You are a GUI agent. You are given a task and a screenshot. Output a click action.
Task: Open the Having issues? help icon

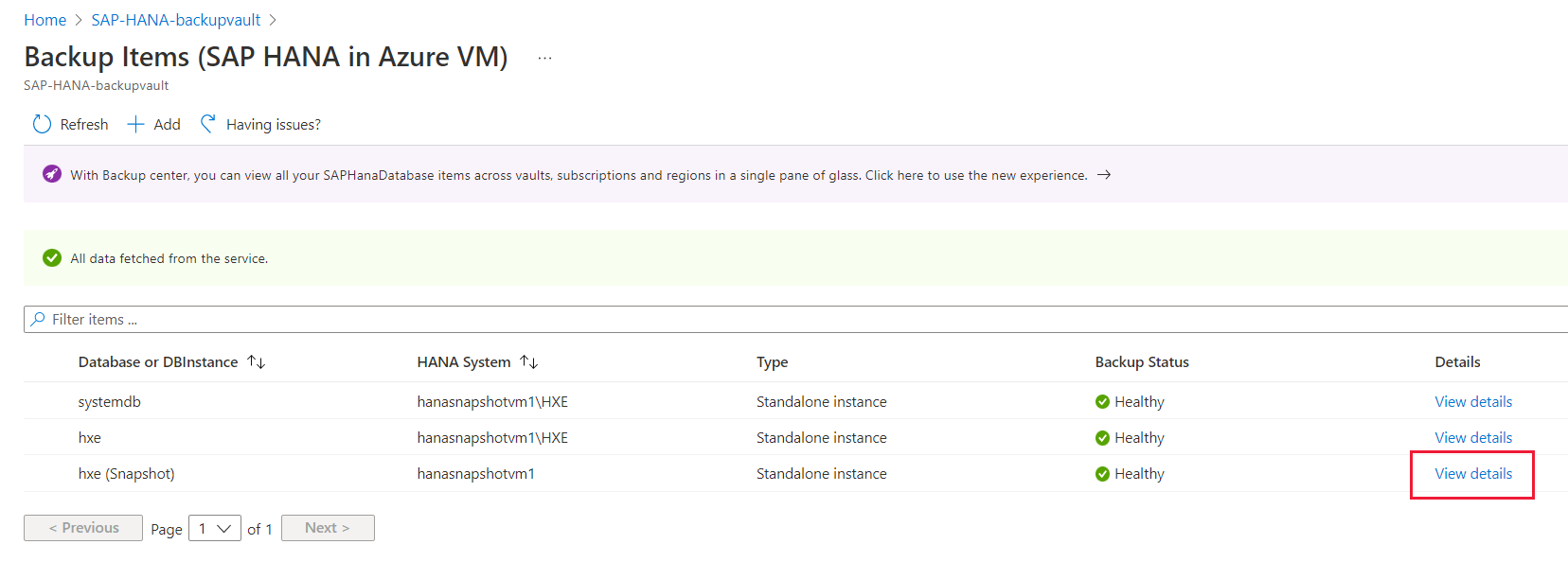click(208, 124)
